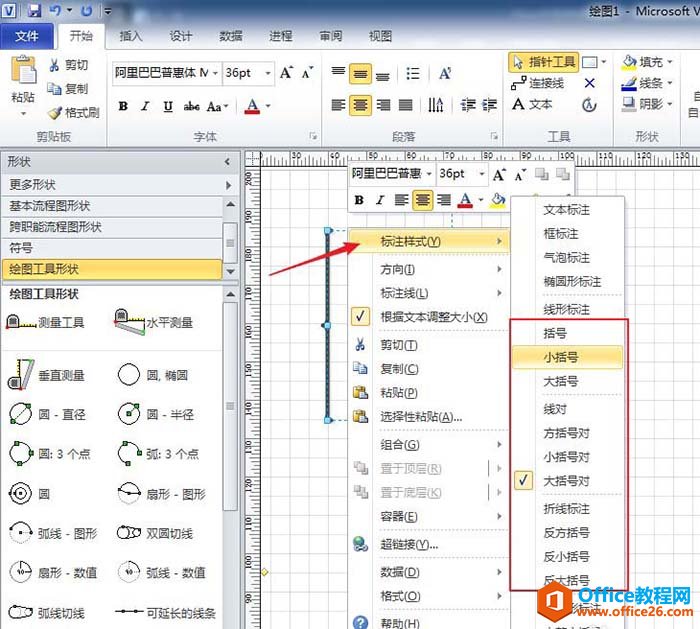Click text direction icon in ribbon
The image size is (700, 629).
pyautogui.click(x=435, y=105)
